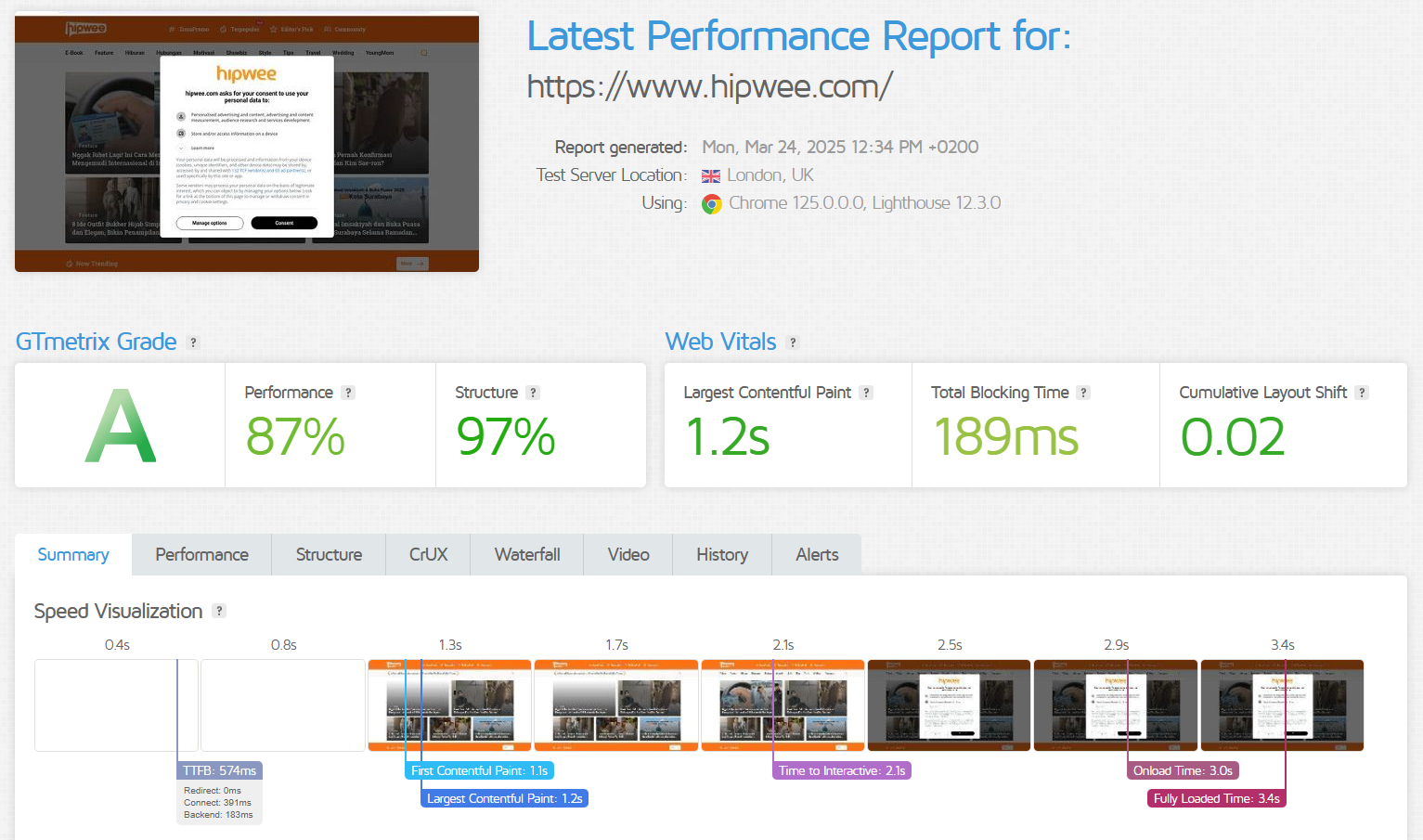Click the Connect: 391ms entry
Screen dimensions: 1423x840
217,803
